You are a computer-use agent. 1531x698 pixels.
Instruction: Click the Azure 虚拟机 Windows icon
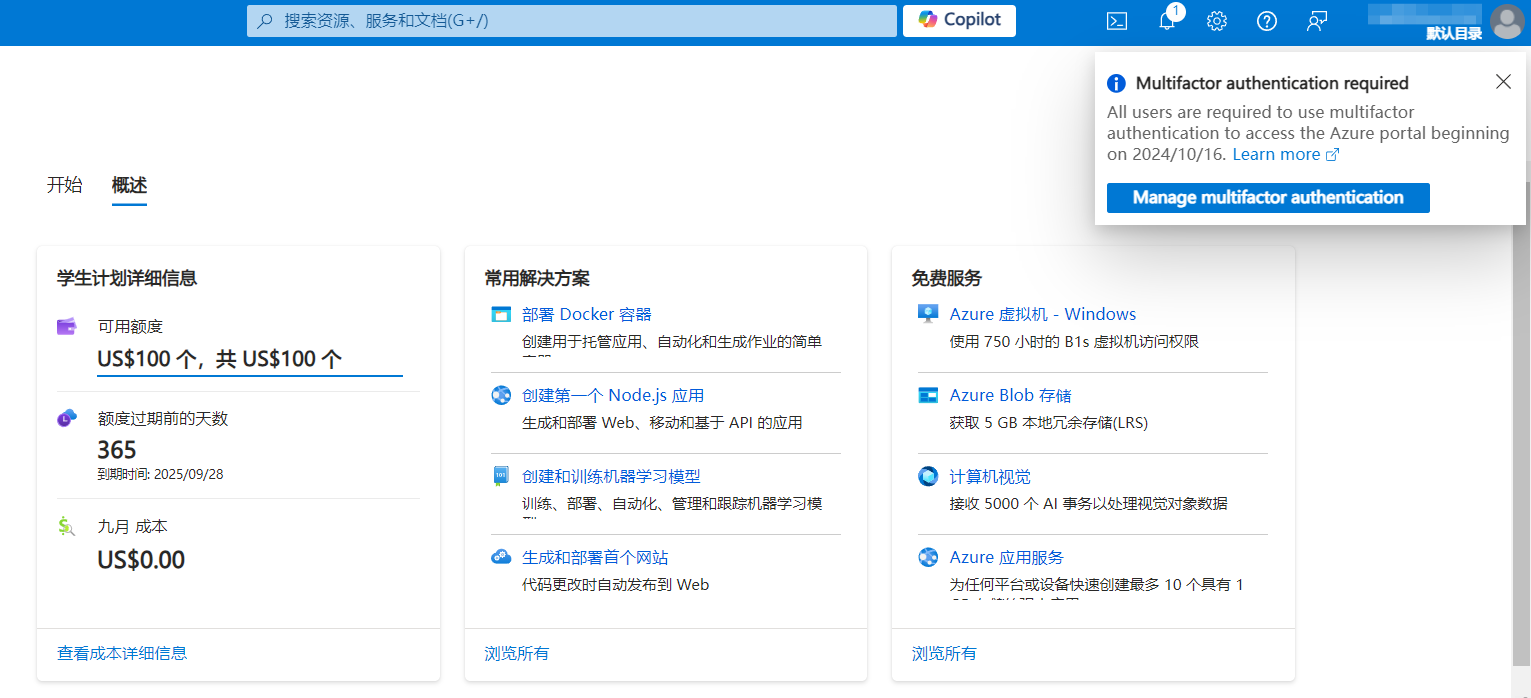pos(928,314)
